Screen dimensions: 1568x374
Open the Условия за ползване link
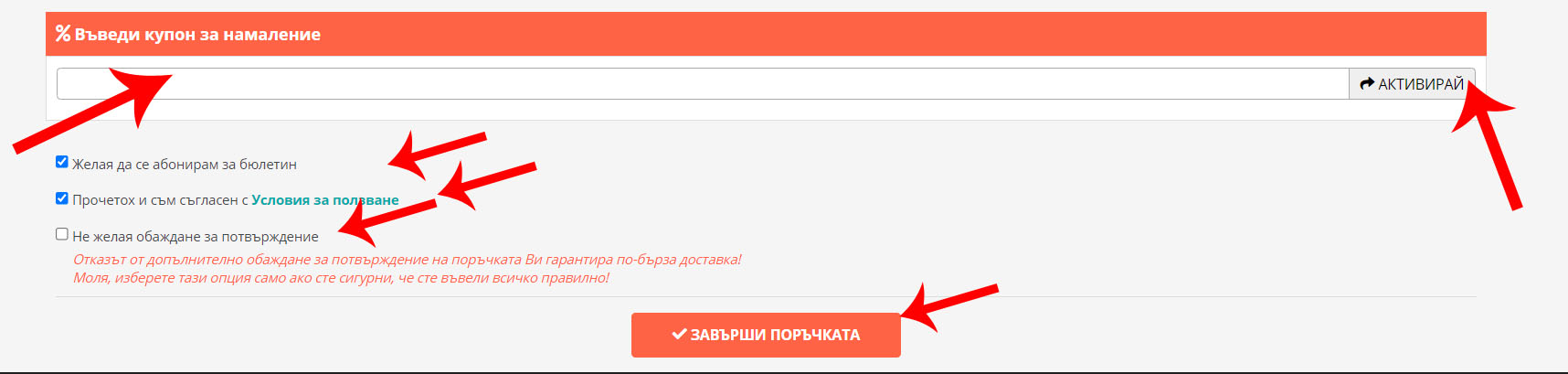tap(325, 199)
